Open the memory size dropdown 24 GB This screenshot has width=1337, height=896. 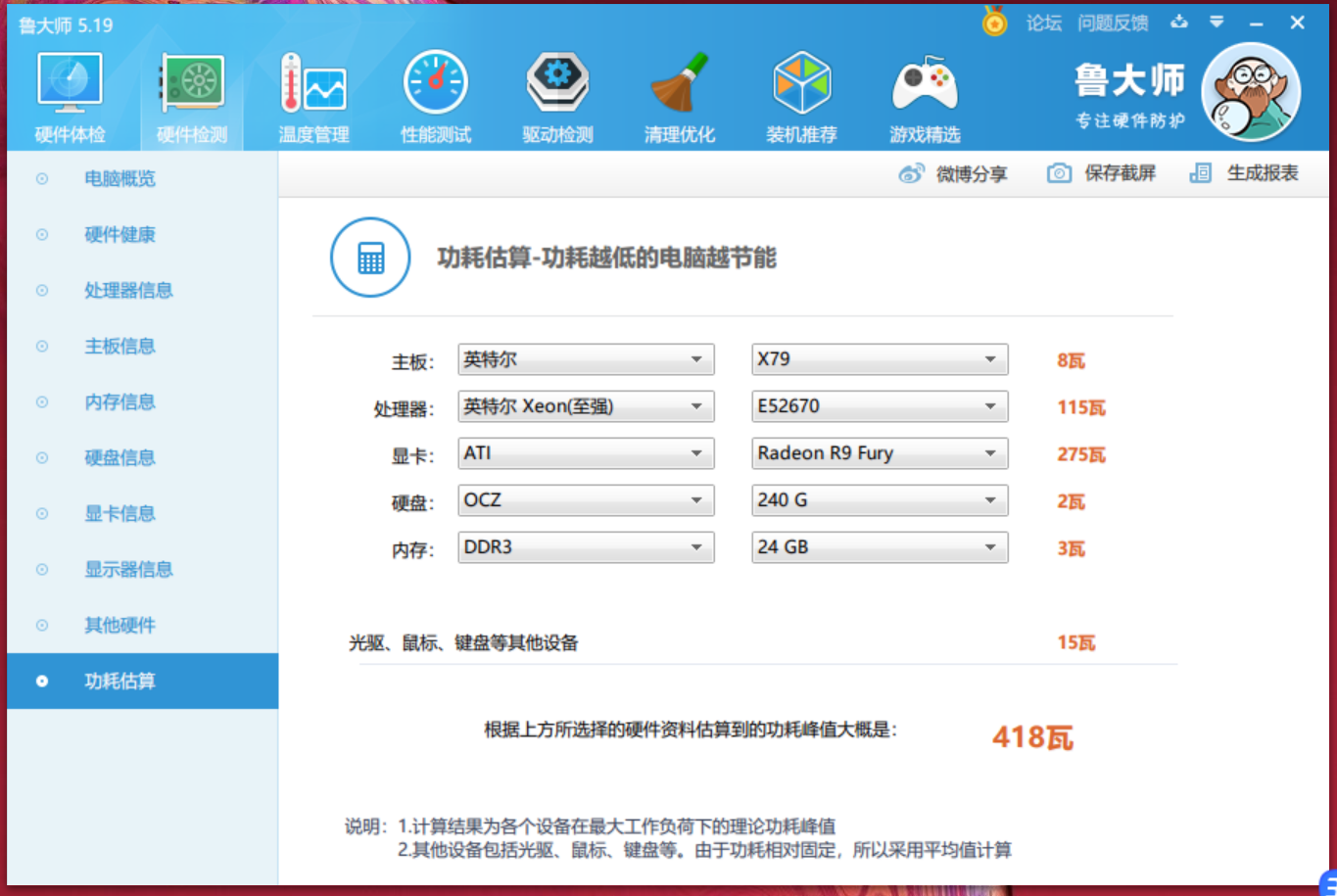click(880, 547)
